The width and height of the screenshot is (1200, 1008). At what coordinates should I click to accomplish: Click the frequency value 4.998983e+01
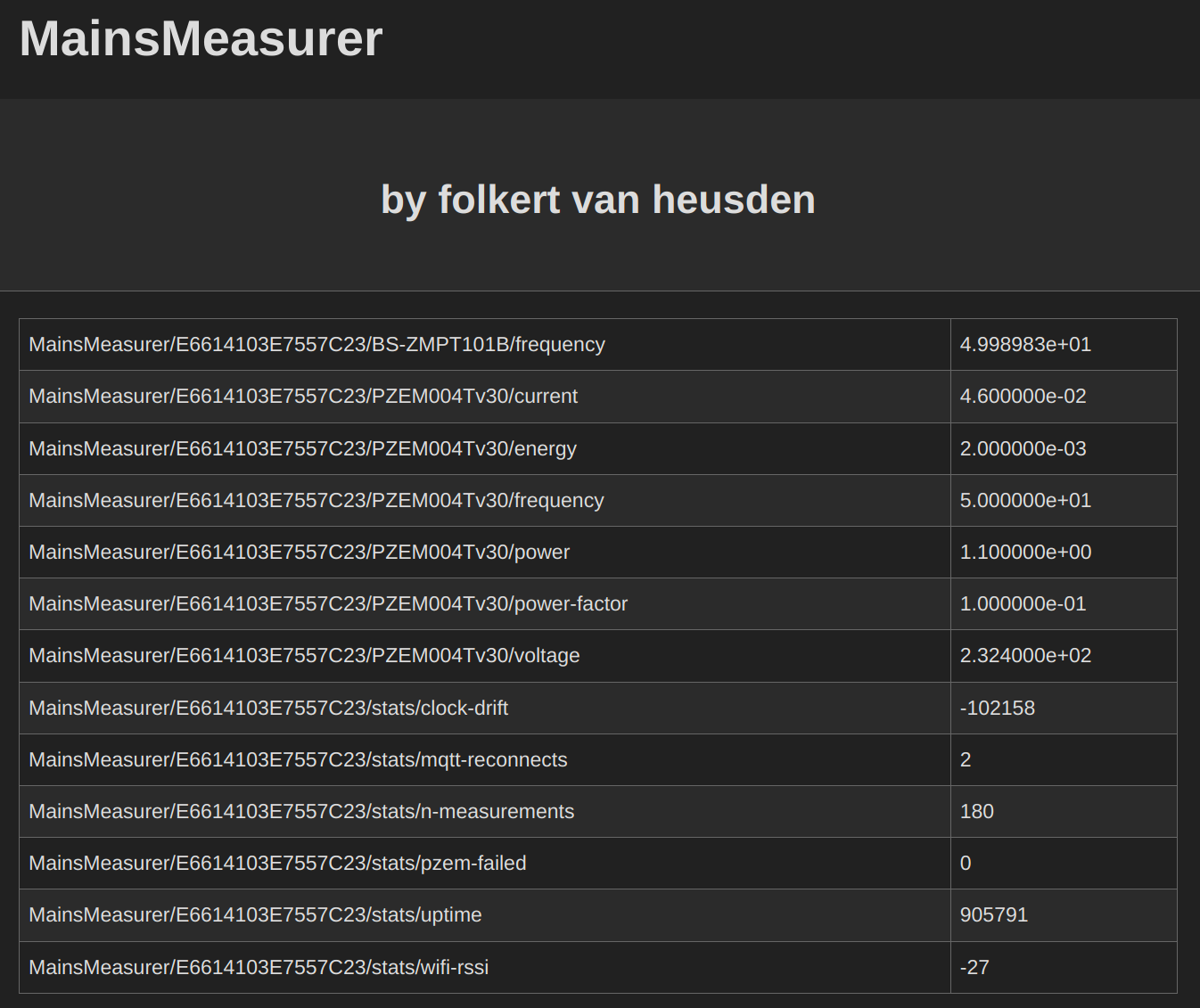pos(1025,345)
